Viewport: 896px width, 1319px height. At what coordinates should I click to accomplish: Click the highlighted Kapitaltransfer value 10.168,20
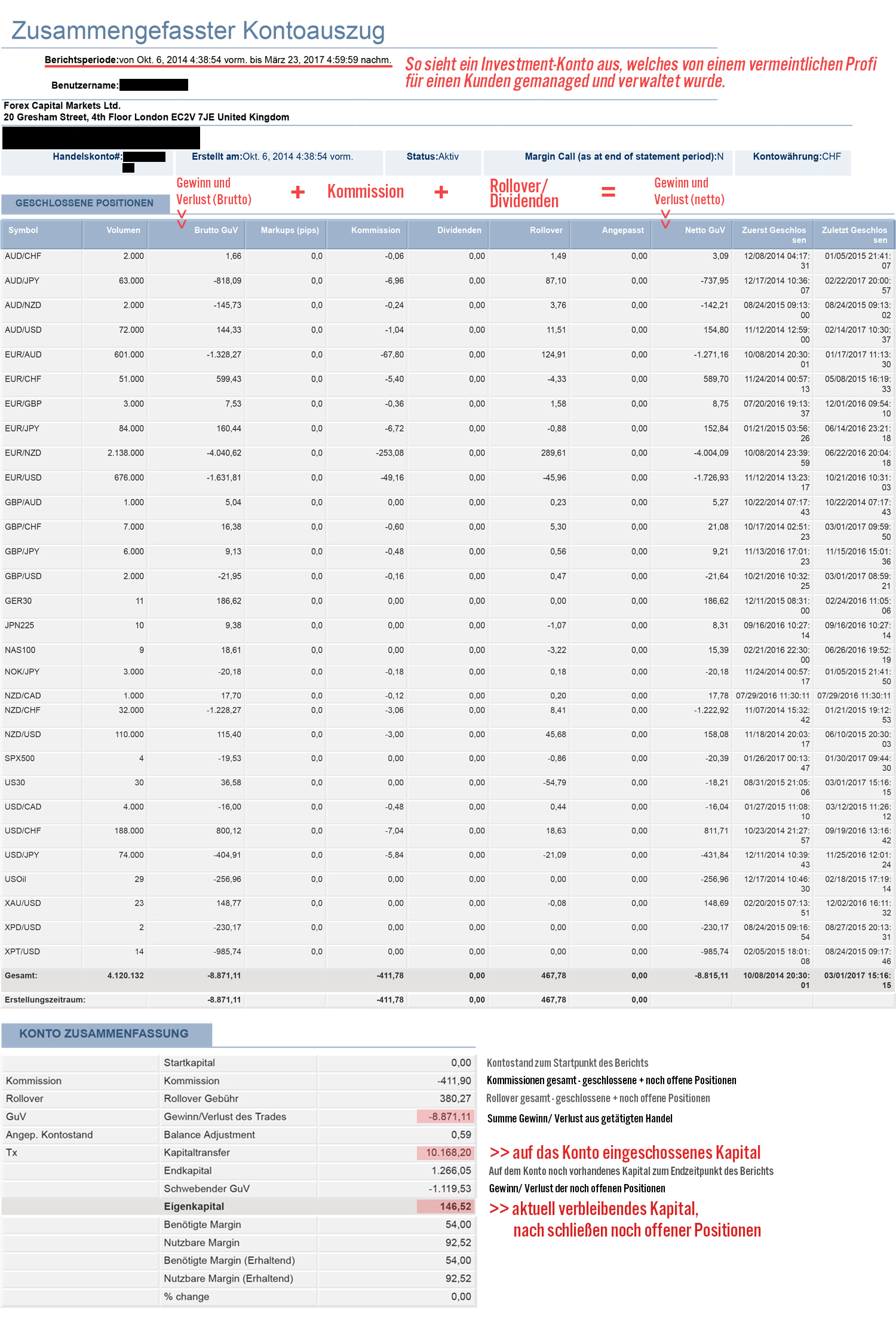(446, 1152)
